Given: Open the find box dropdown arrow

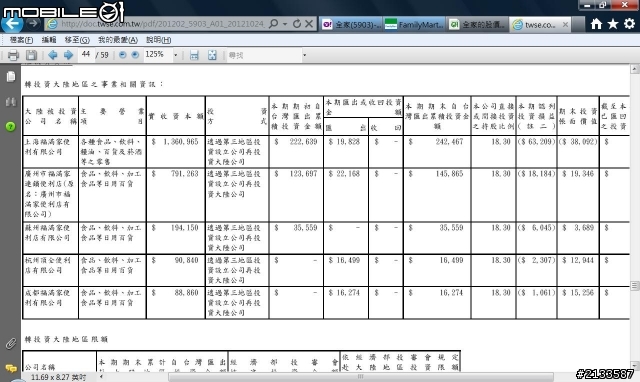Looking at the screenshot, I should (304, 55).
